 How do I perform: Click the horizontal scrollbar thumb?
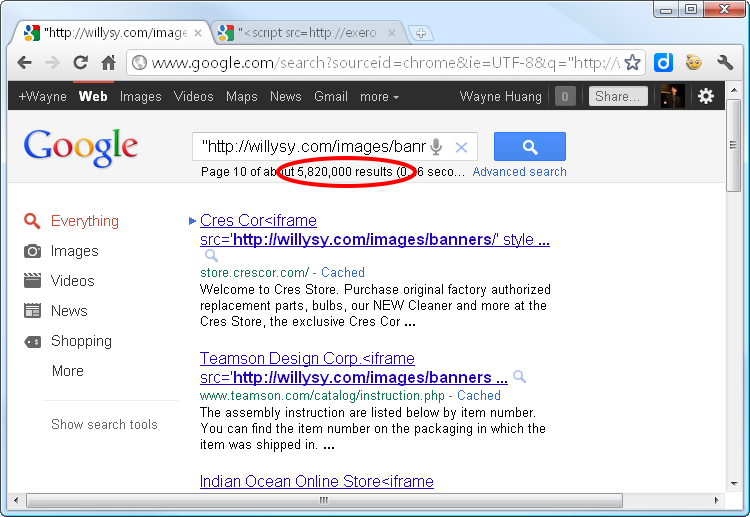click(324, 500)
